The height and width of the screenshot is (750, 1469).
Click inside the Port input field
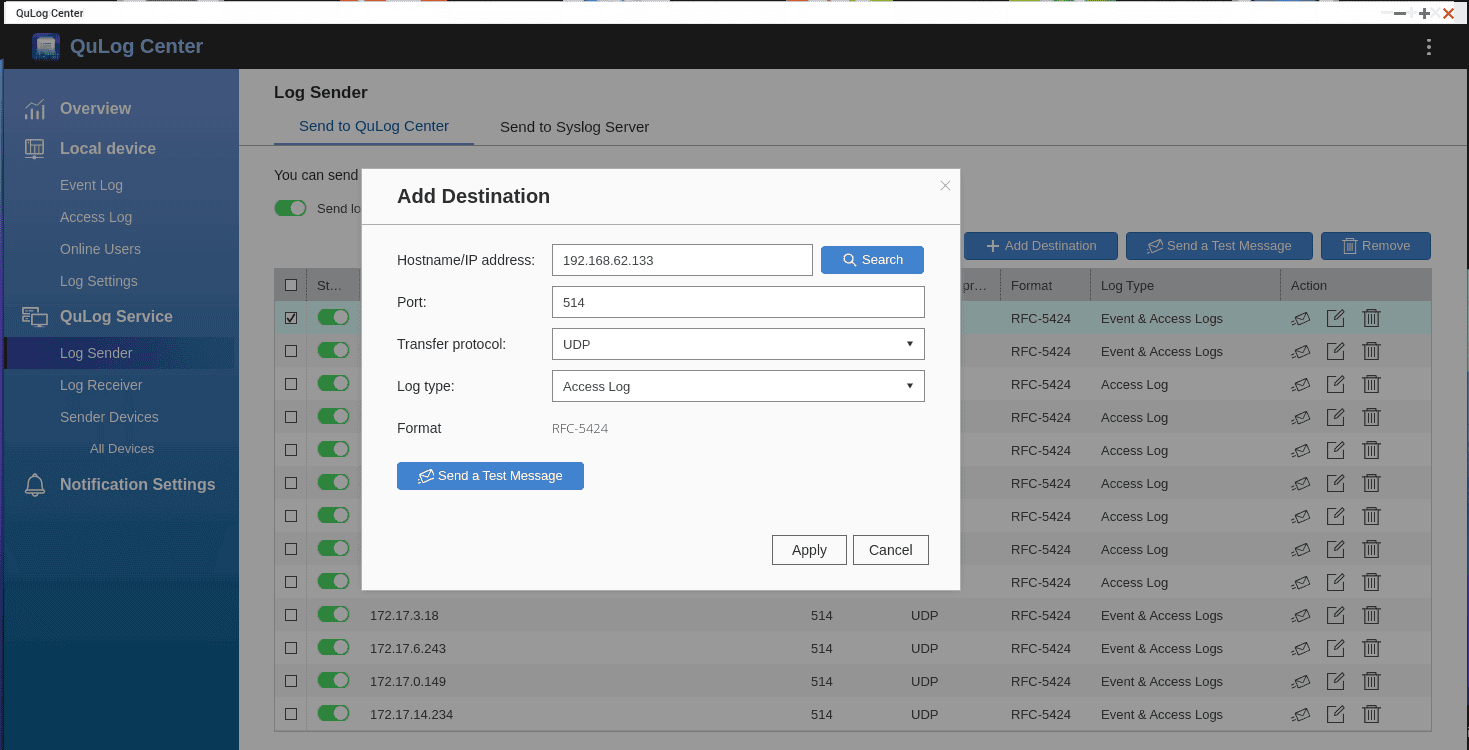point(737,301)
